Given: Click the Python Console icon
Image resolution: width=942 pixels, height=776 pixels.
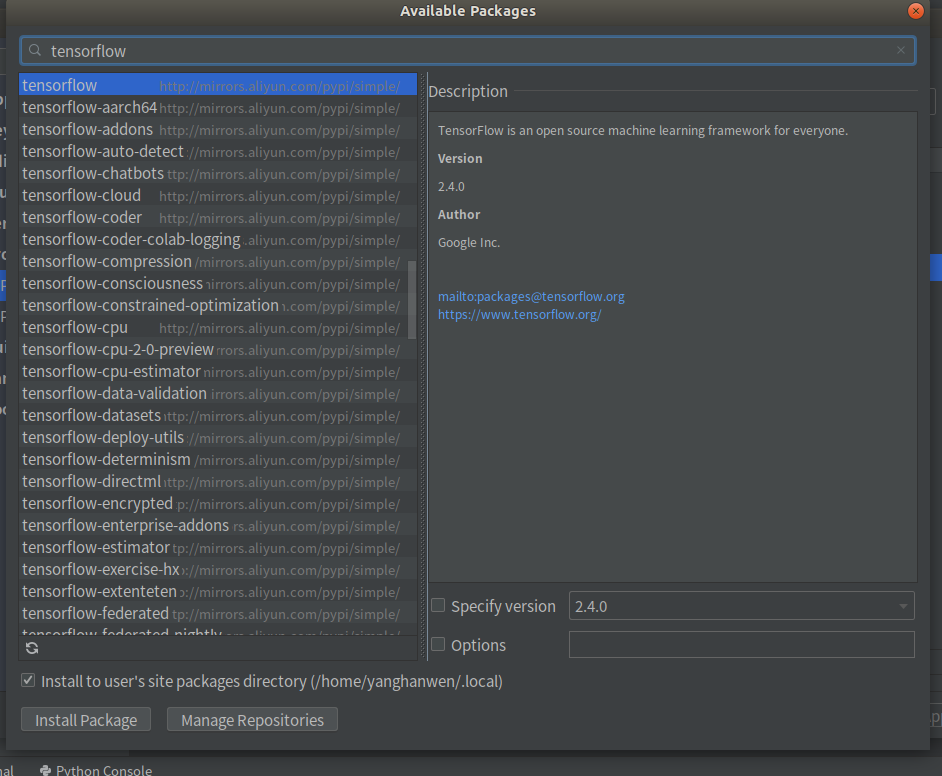Looking at the screenshot, I should pos(45,770).
